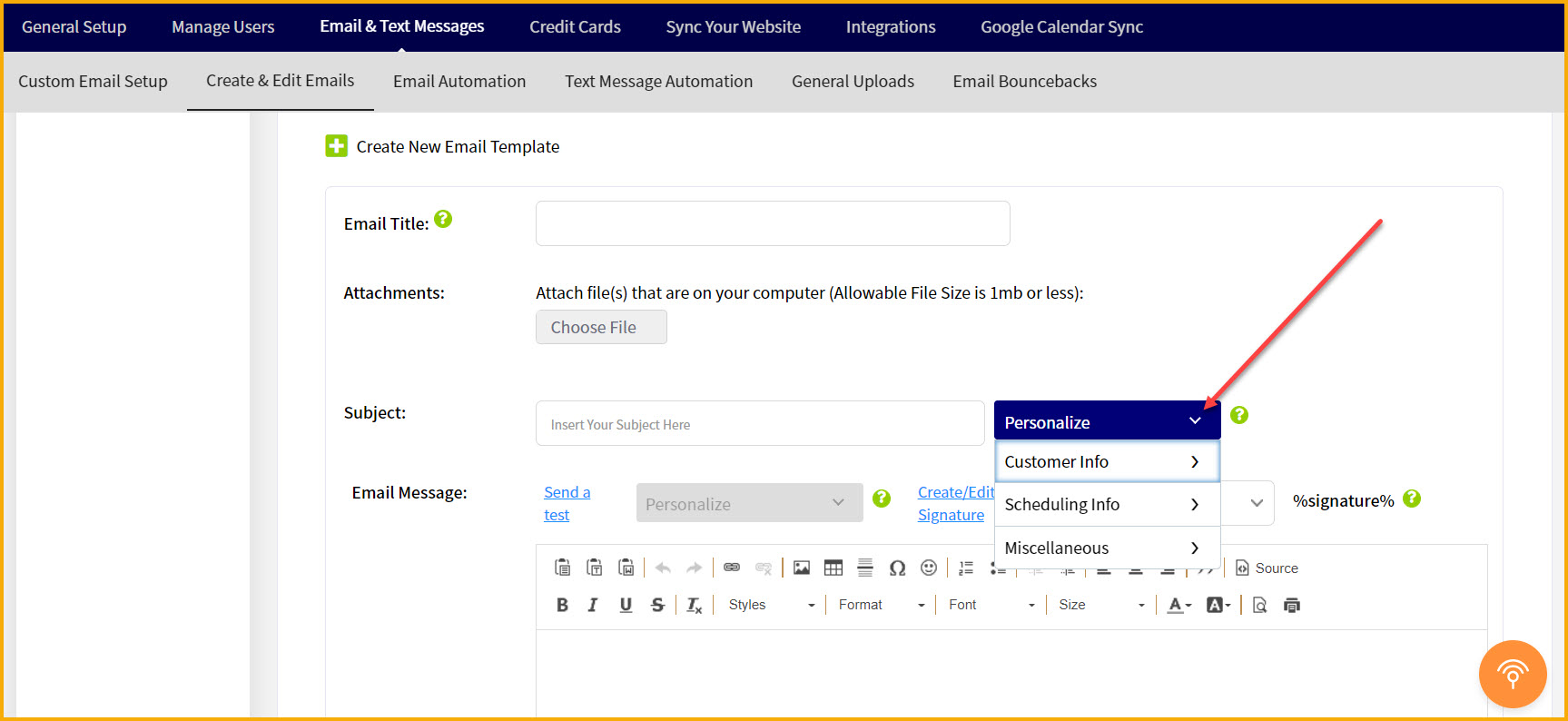Switch to General Uploads tab

853,81
